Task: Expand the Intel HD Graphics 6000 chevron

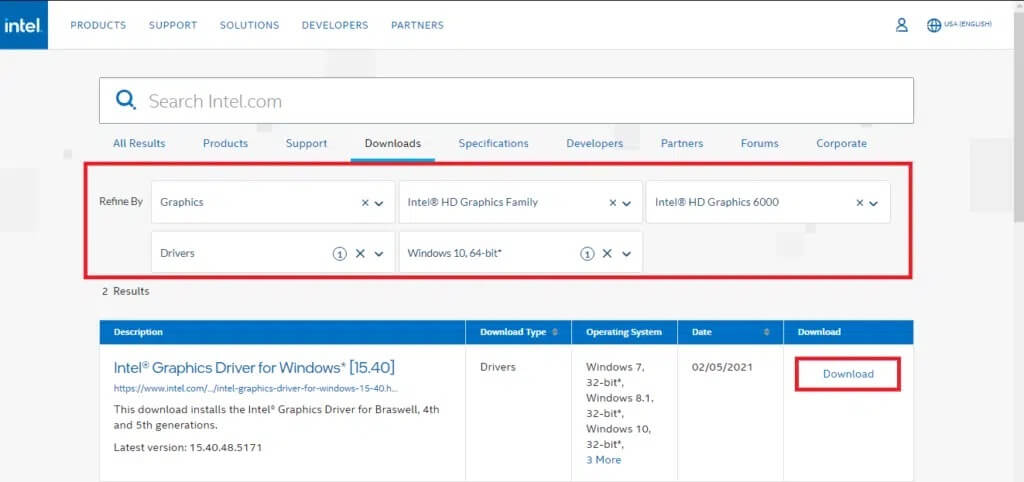Action: pyautogui.click(x=874, y=203)
